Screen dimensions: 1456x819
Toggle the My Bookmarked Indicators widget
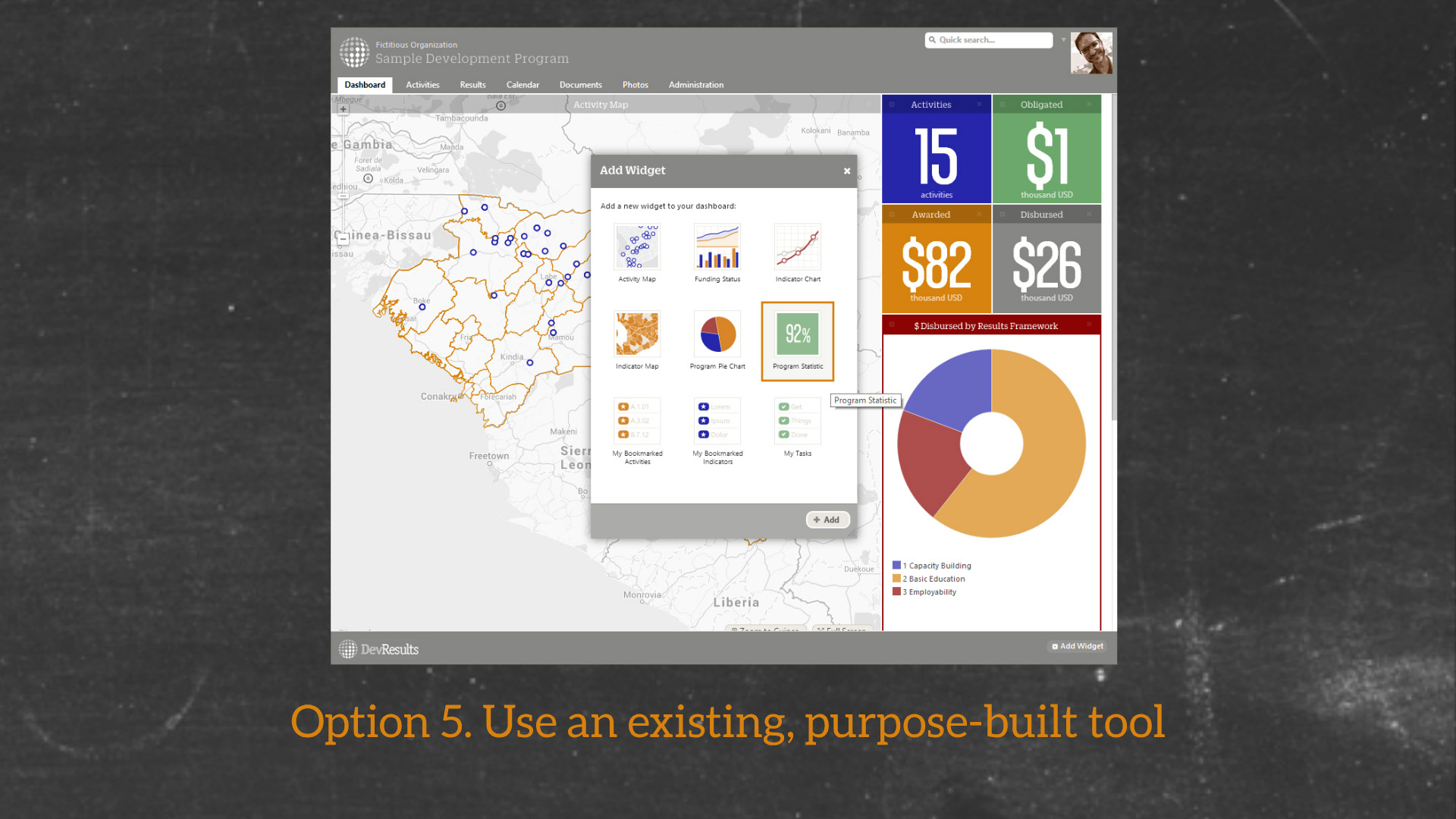pyautogui.click(x=720, y=430)
